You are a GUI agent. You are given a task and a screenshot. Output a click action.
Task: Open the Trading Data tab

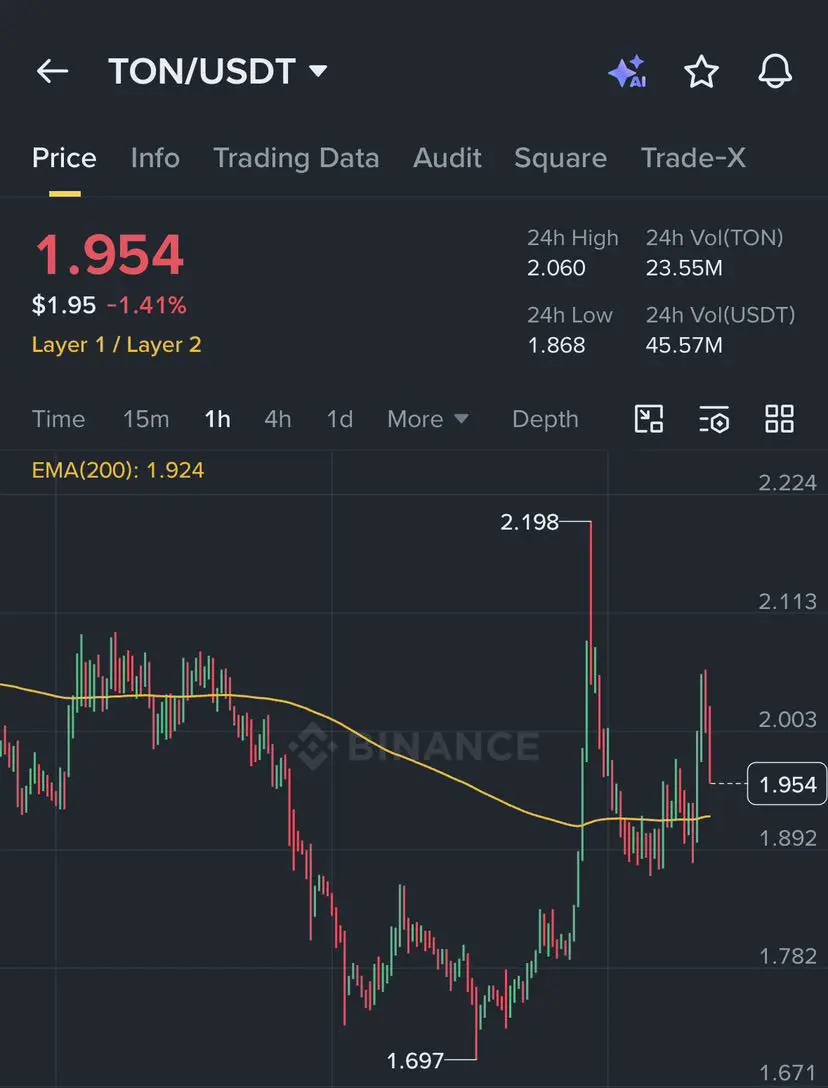click(x=296, y=158)
